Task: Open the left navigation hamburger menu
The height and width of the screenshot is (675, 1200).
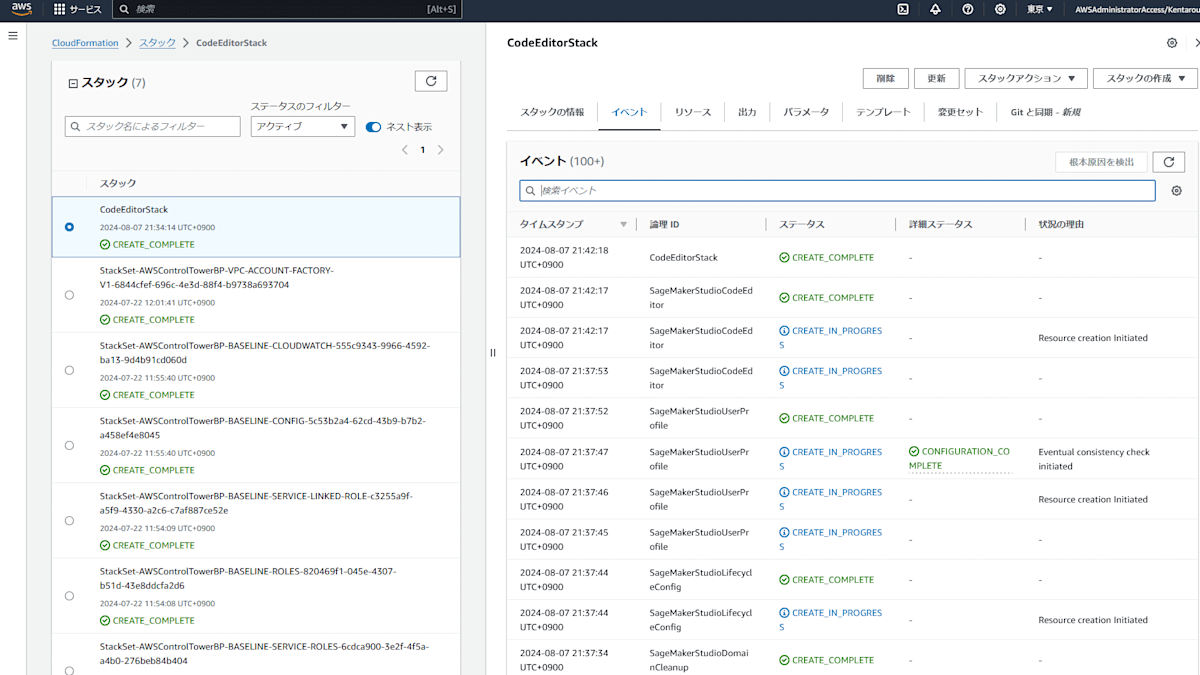Action: (13, 35)
